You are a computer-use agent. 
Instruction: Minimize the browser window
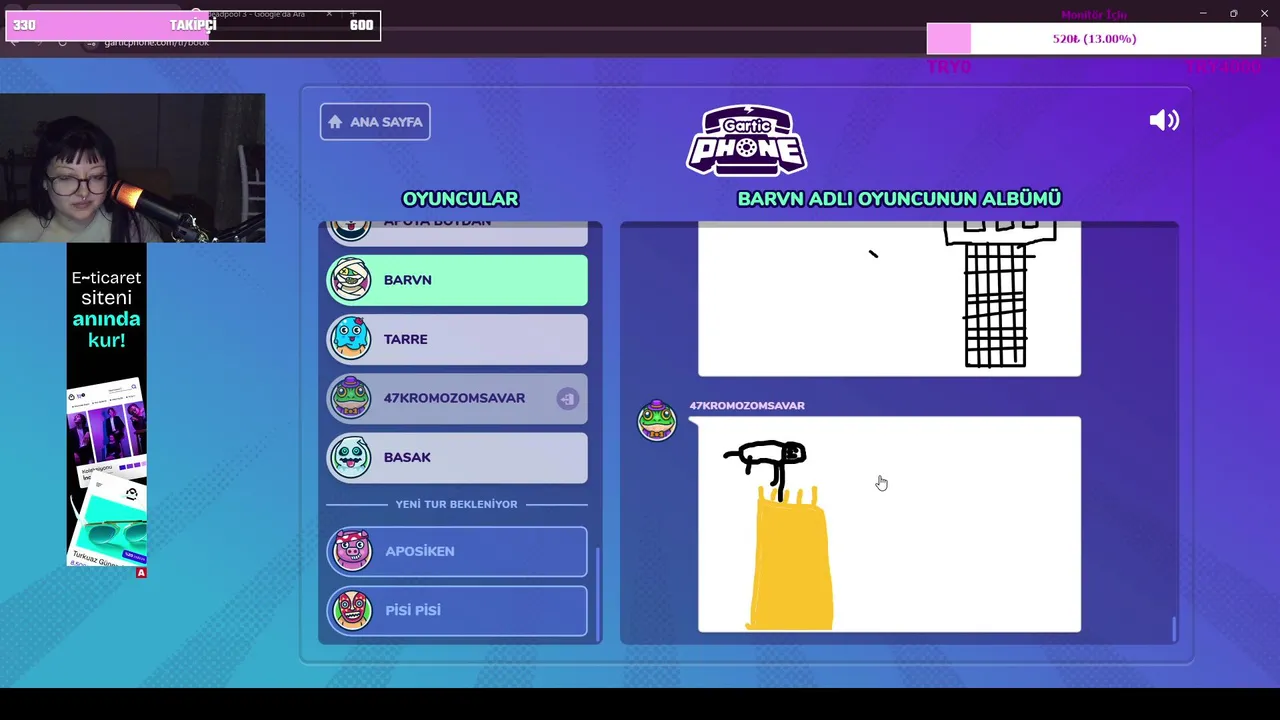coord(1203,14)
